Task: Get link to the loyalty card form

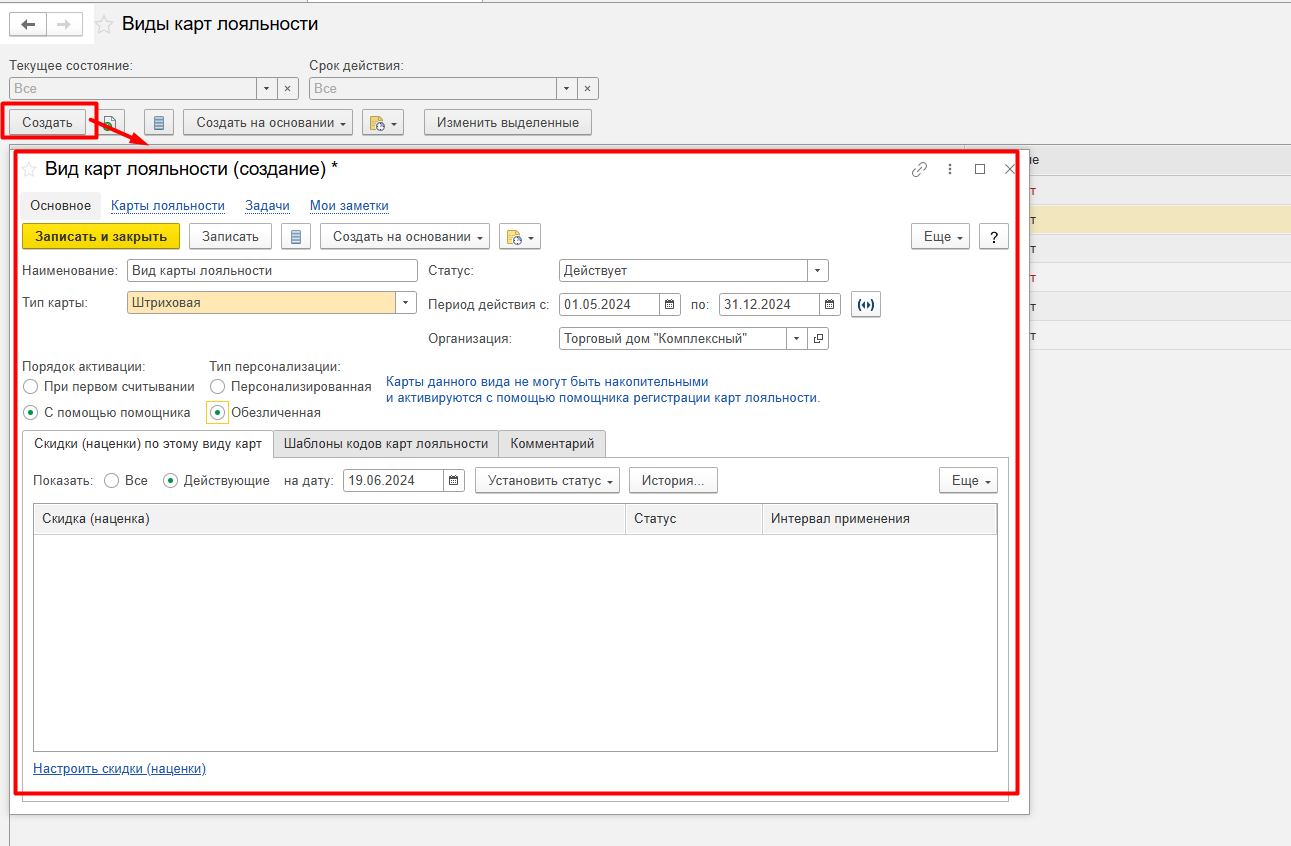Action: click(919, 170)
